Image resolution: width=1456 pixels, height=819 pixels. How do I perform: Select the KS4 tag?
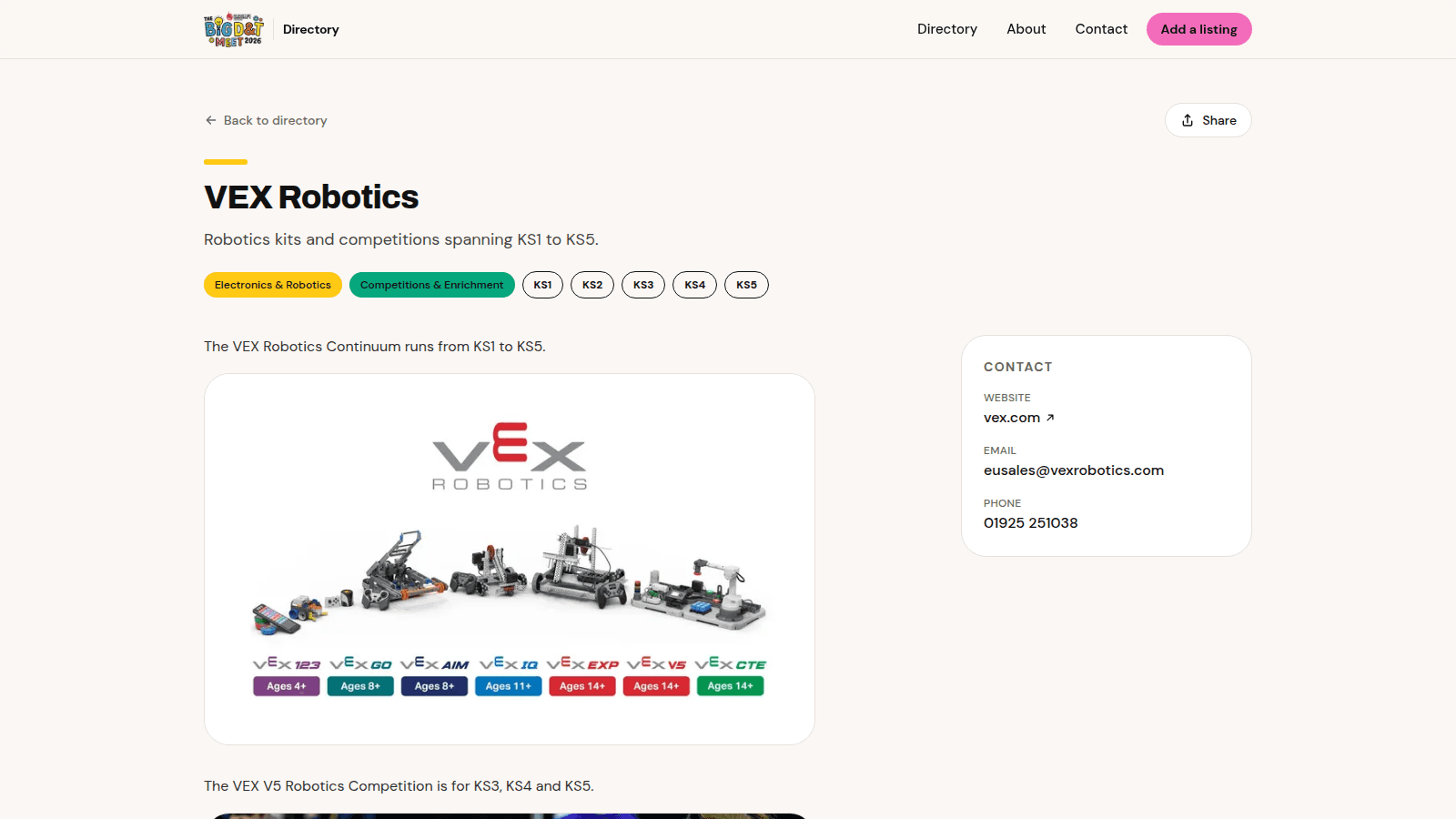695,285
